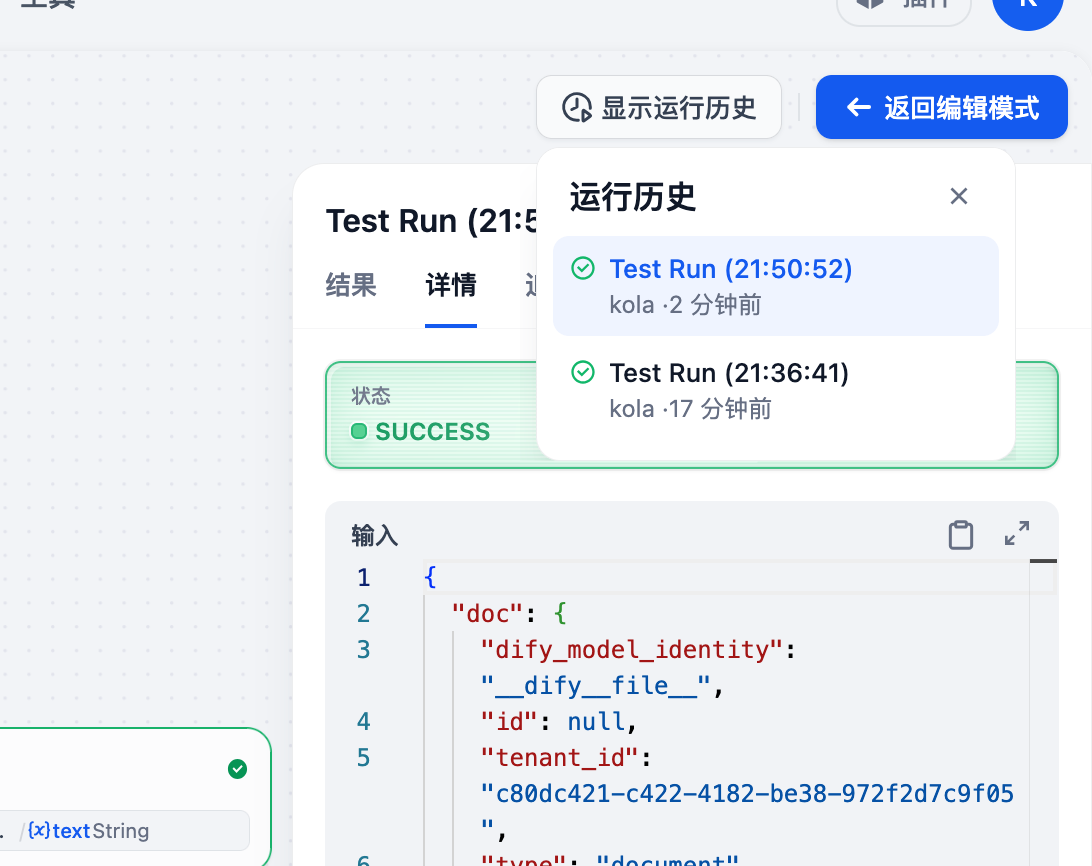Click the run history clock icon
The width and height of the screenshot is (1092, 866).
pyautogui.click(x=577, y=108)
